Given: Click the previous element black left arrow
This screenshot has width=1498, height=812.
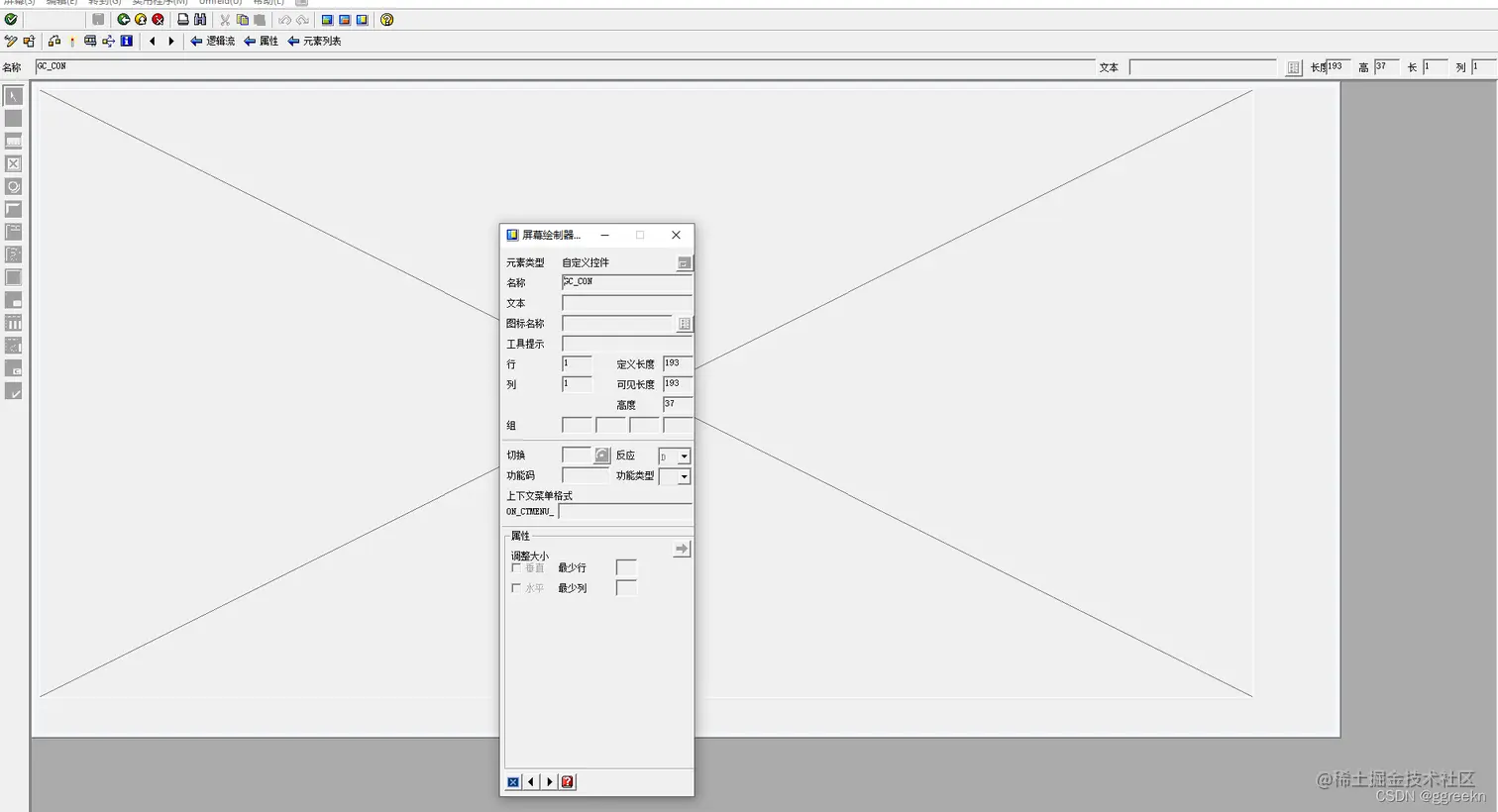Looking at the screenshot, I should coord(152,41).
